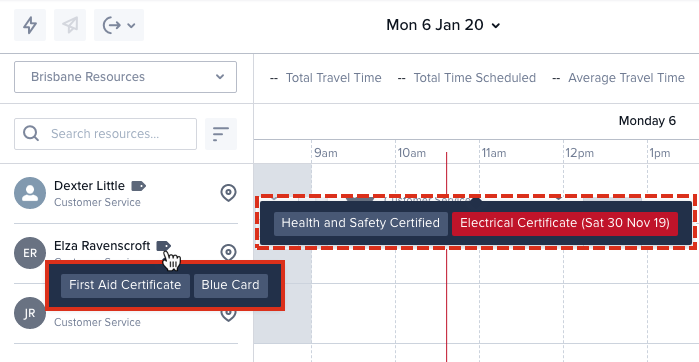699x362 pixels.
Task: Click the red Electrical Certificate expired tag
Action: pyautogui.click(x=565, y=223)
